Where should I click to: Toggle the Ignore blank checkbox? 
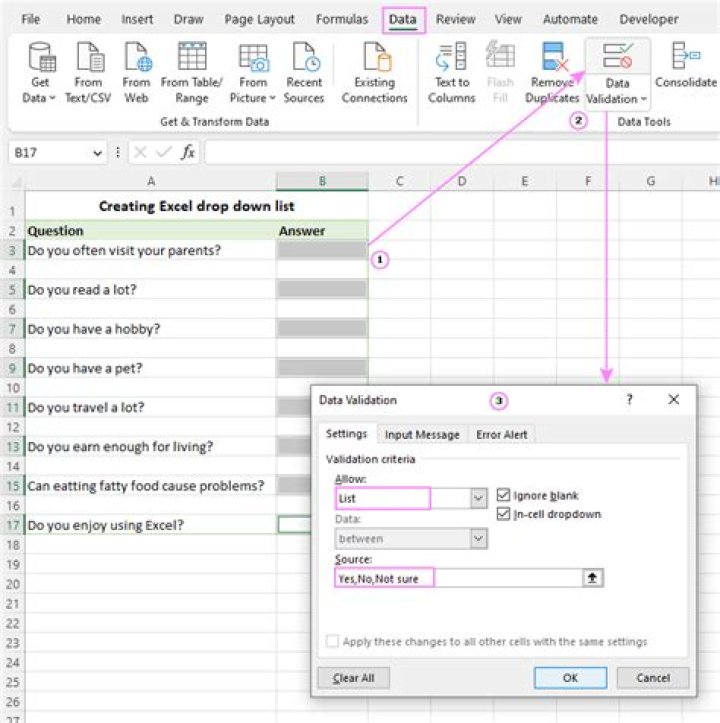click(x=504, y=495)
